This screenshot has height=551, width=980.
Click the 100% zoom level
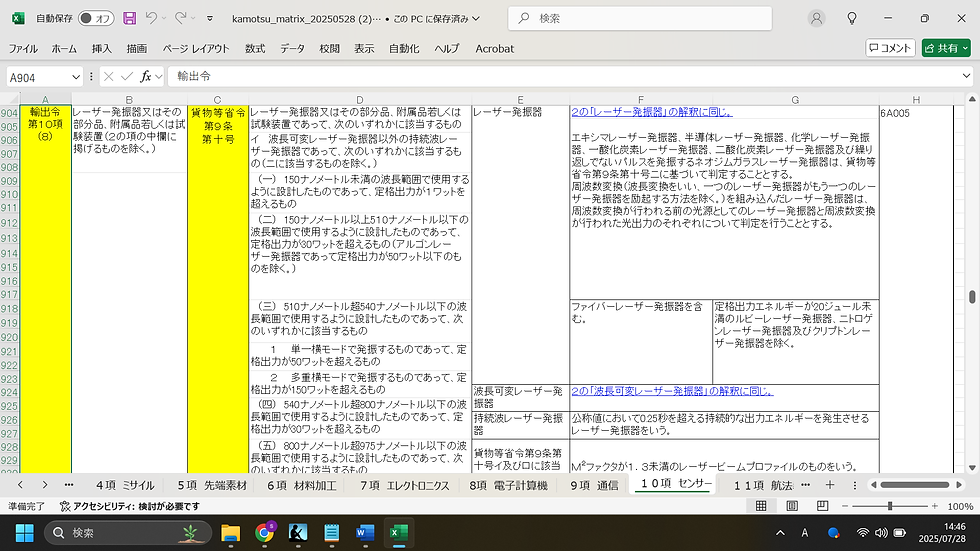tap(960, 507)
